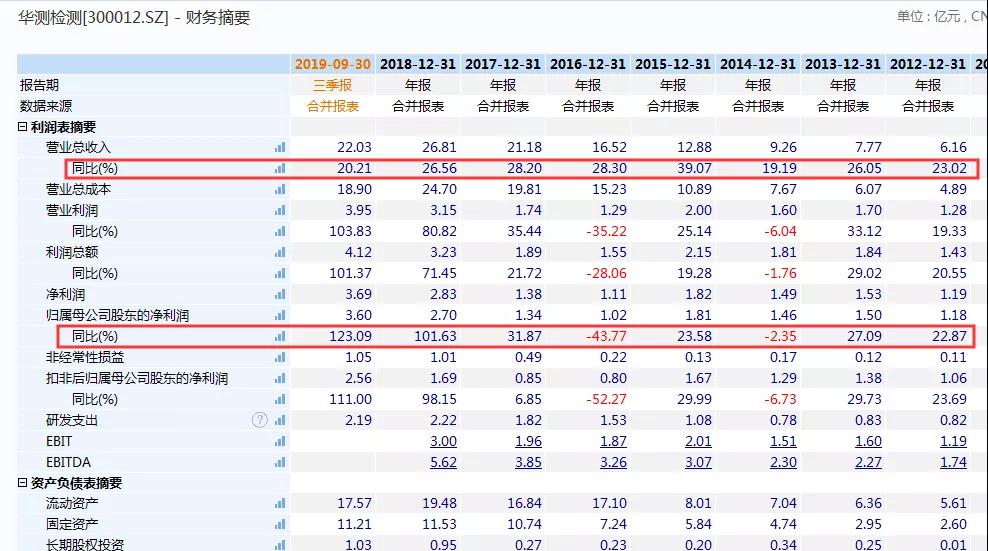Image resolution: width=988 pixels, height=551 pixels.
Task: Click the orange 合并报表 source cell
Action: pos(333,106)
